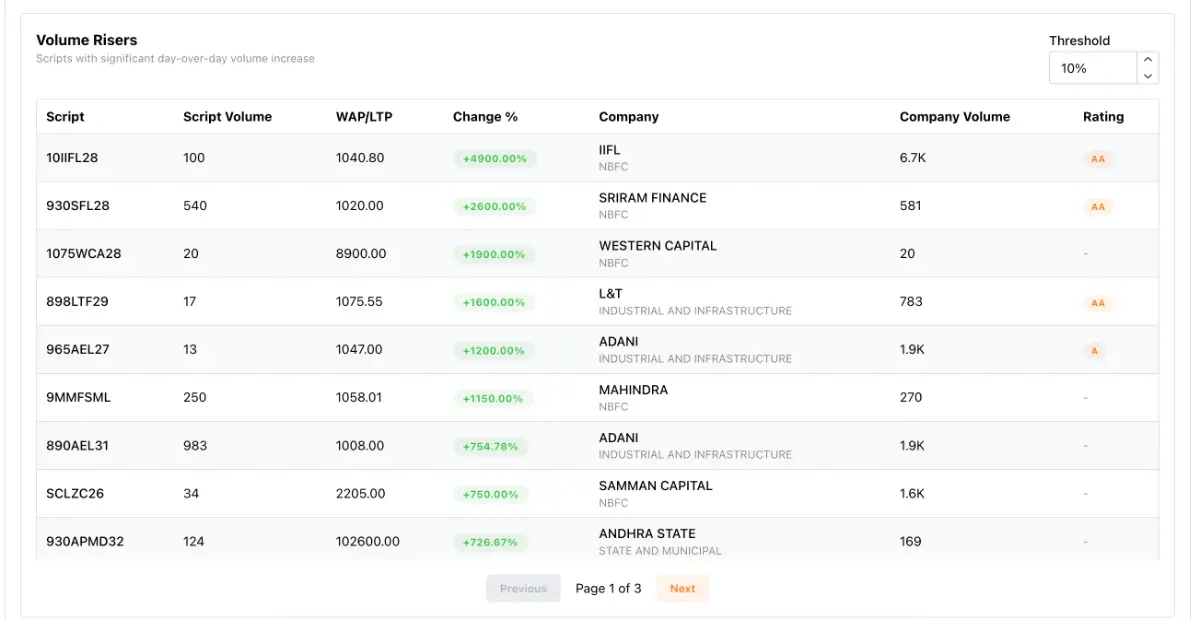Click the +2600.00% change badge
1200x620 pixels.
494,206
